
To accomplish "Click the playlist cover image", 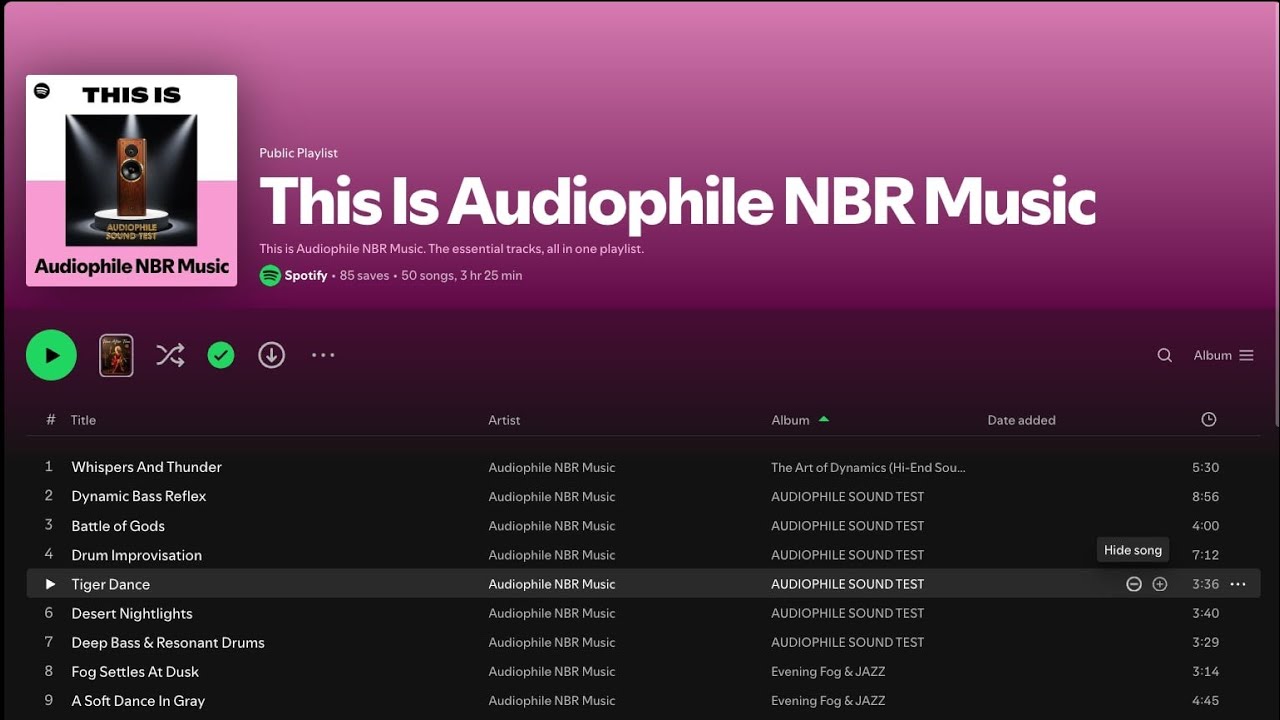I will coord(132,180).
